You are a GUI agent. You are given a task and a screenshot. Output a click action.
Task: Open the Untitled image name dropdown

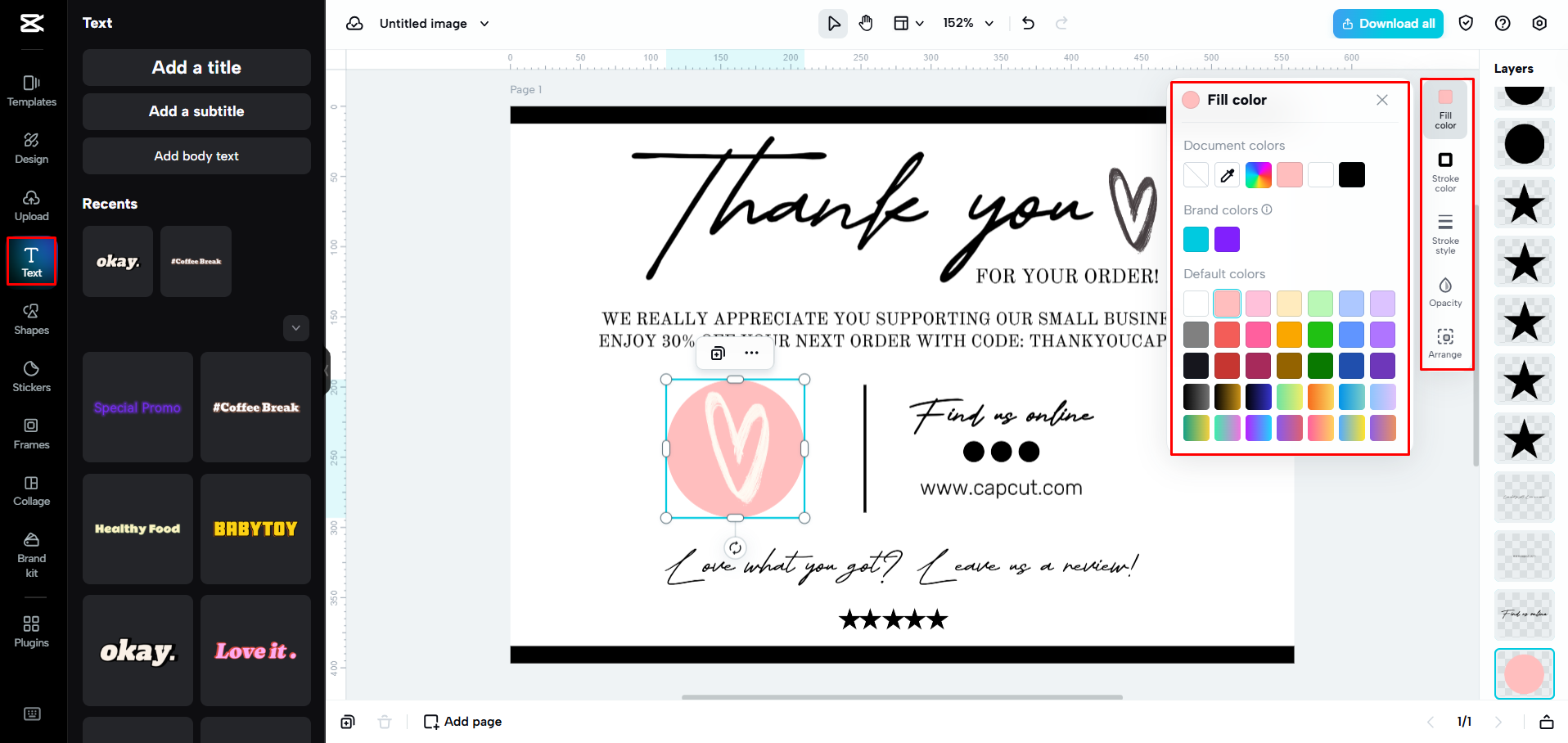click(434, 24)
